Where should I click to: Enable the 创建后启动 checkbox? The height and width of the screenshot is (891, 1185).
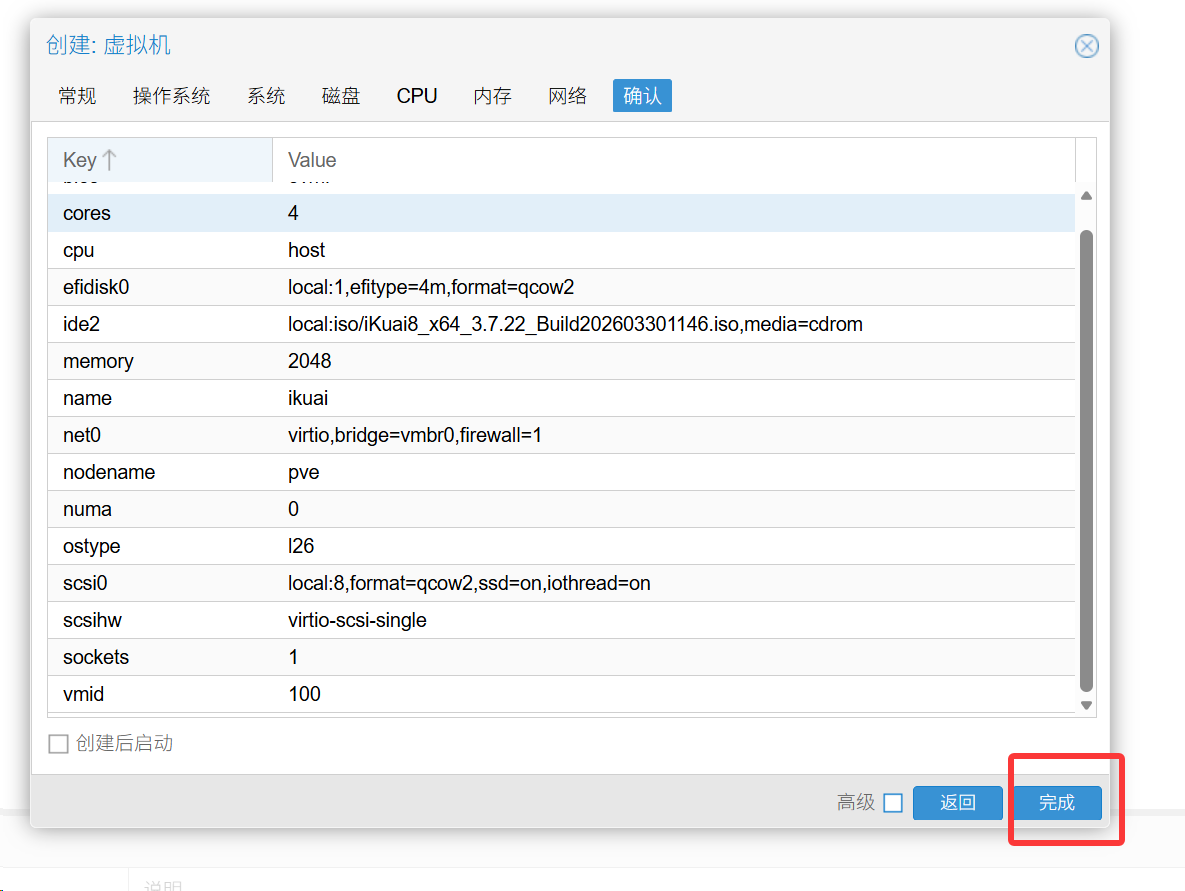pyautogui.click(x=59, y=743)
